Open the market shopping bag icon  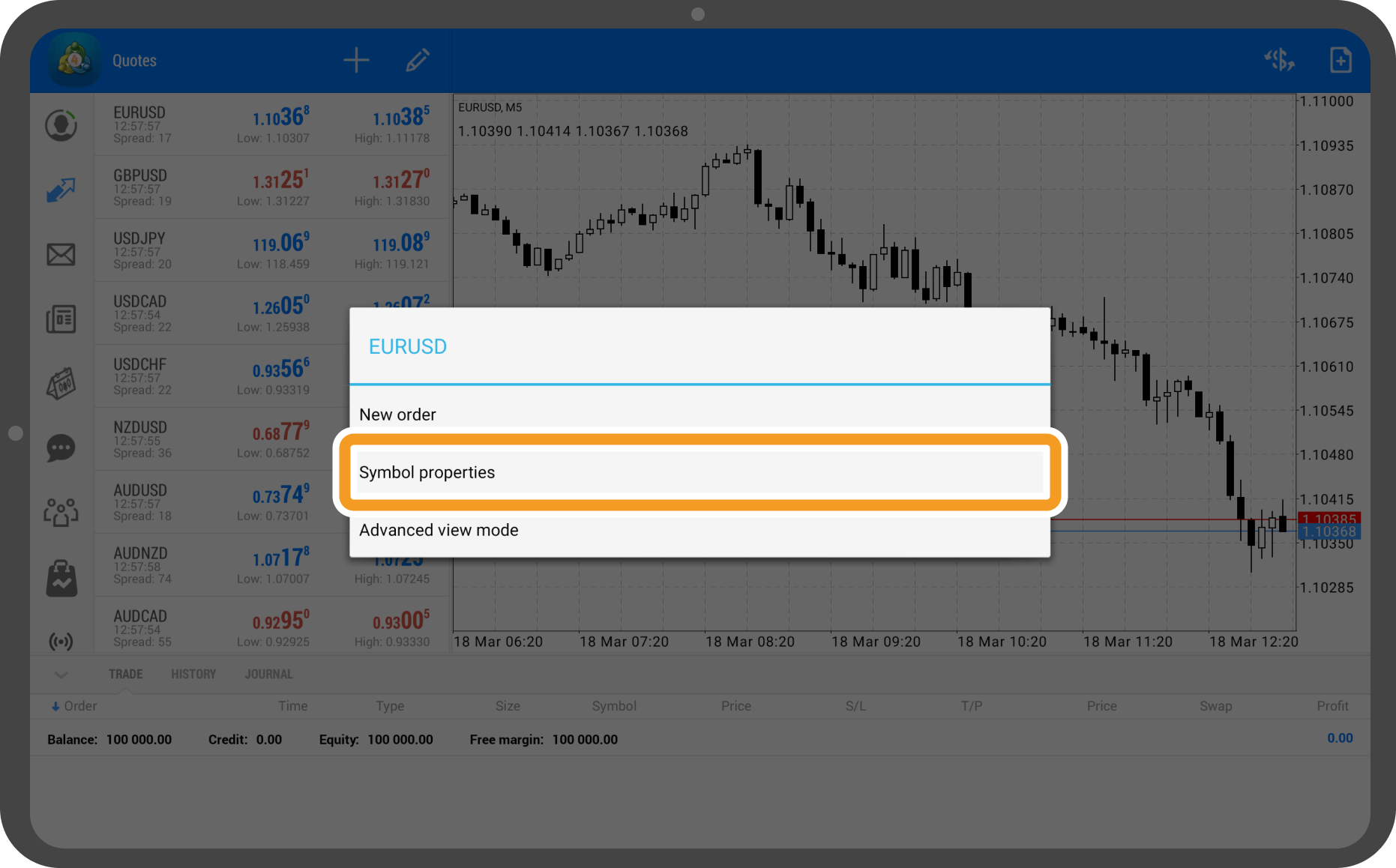point(61,578)
